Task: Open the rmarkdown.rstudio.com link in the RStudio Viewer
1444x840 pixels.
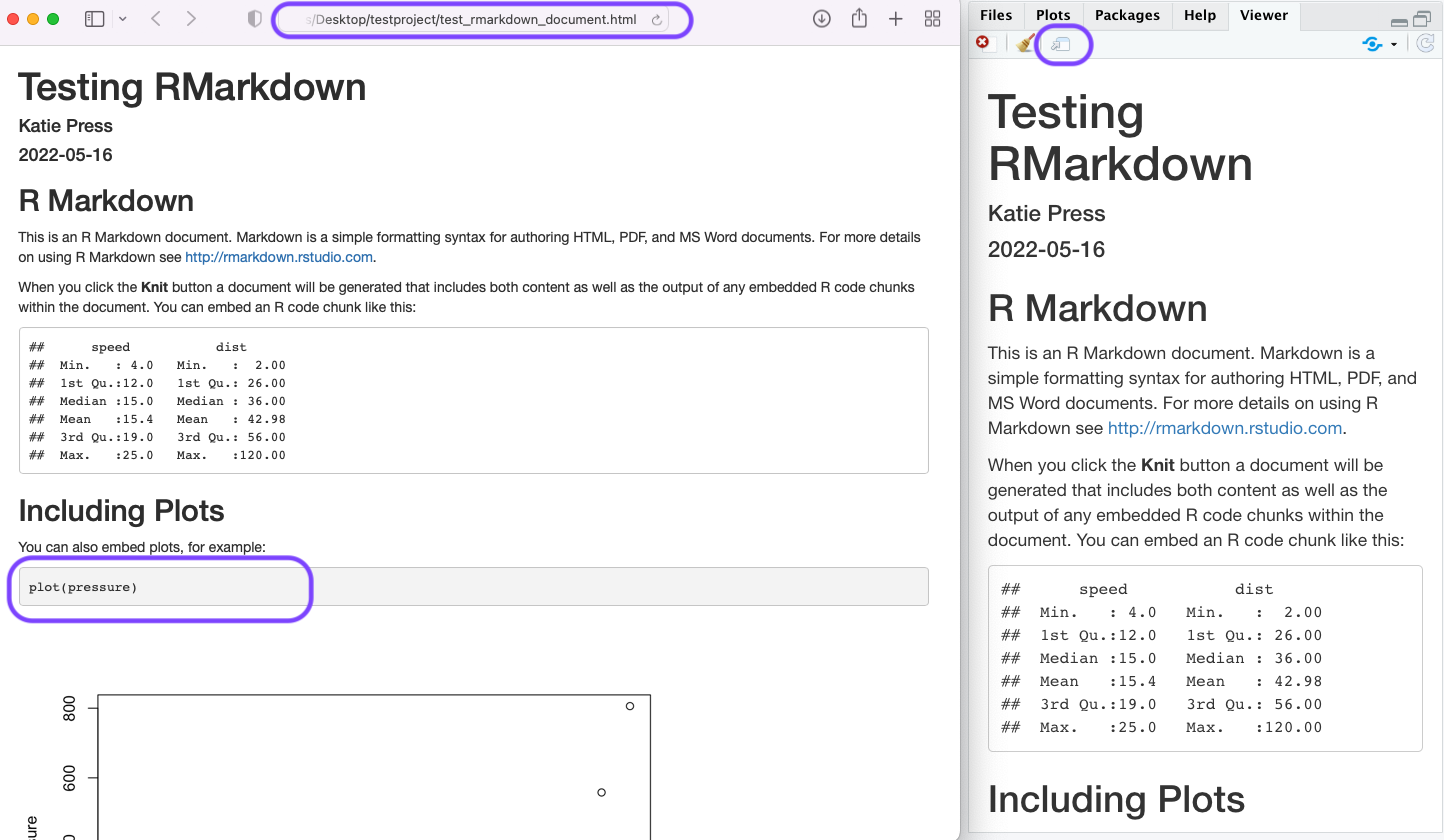Action: pos(1225,428)
